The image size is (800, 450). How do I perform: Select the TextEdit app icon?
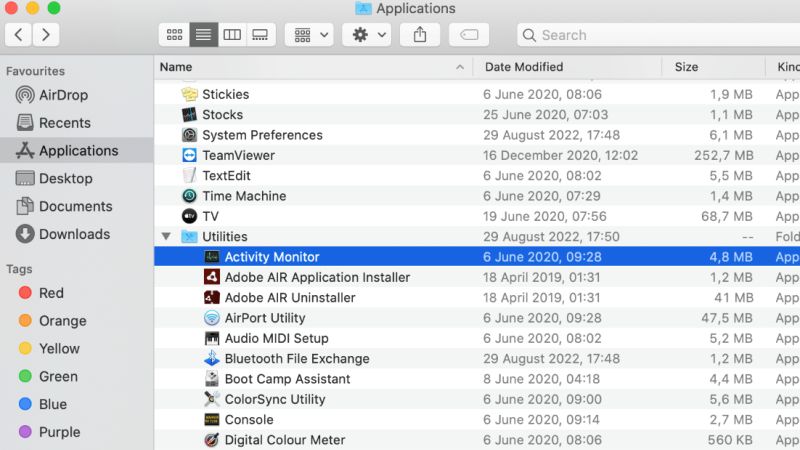click(189, 176)
